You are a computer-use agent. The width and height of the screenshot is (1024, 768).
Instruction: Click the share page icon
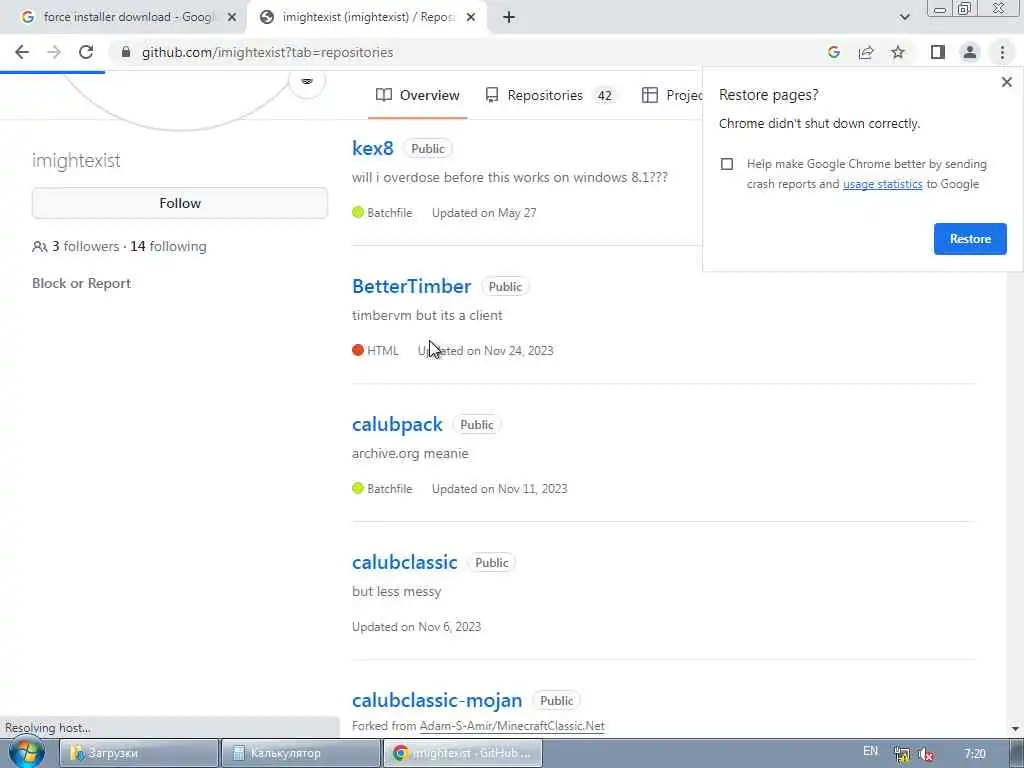[x=866, y=52]
